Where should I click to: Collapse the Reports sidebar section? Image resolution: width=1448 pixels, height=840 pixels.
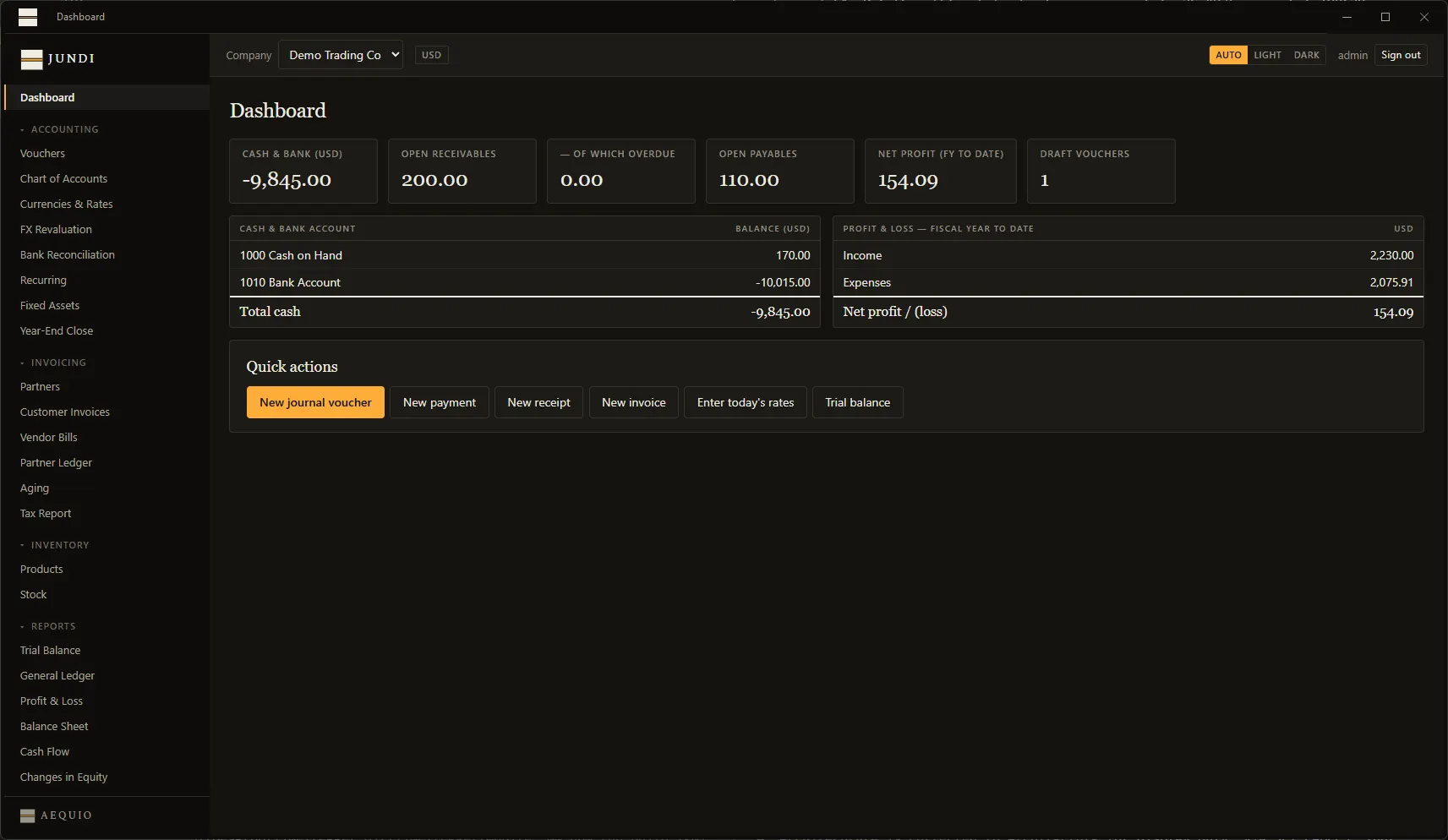(48, 626)
